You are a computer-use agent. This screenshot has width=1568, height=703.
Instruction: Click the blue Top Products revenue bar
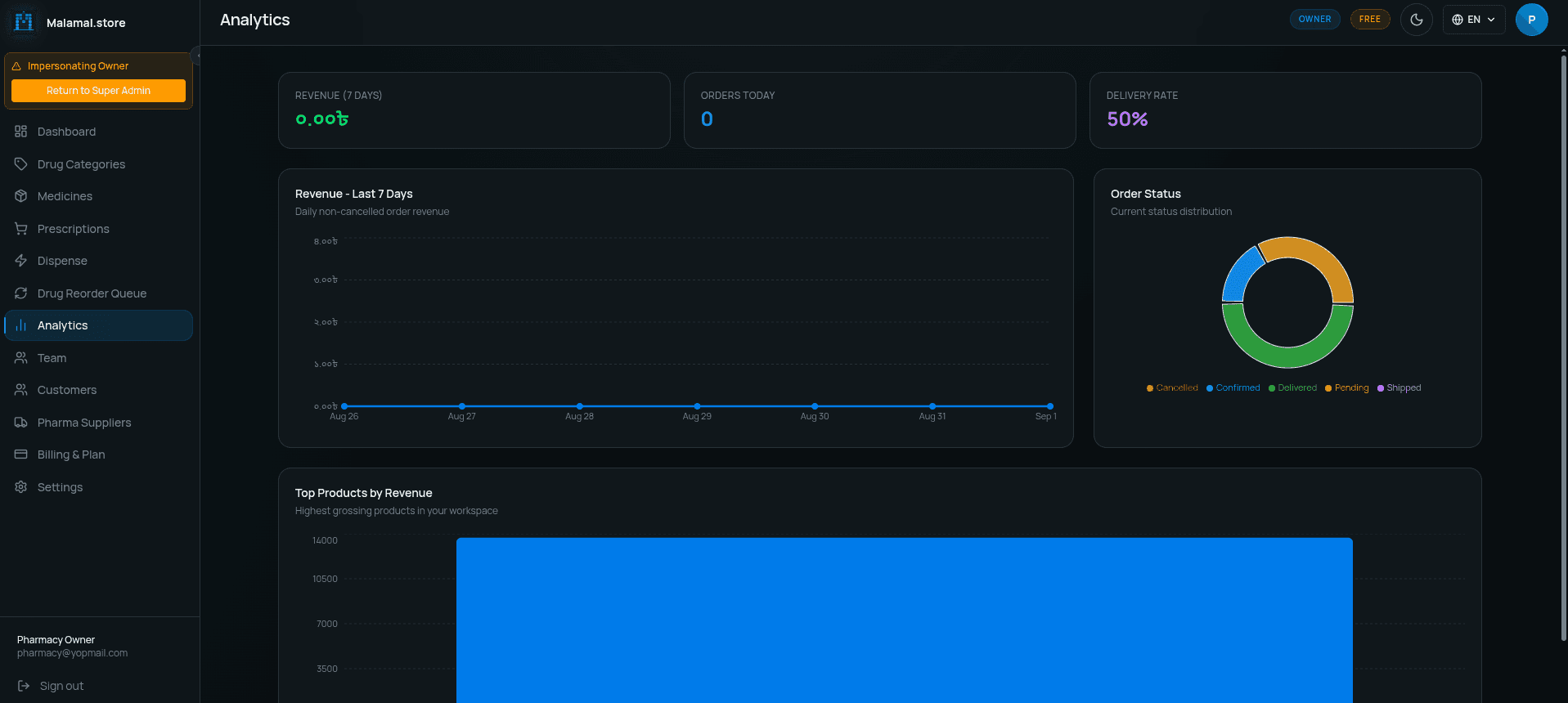point(904,620)
